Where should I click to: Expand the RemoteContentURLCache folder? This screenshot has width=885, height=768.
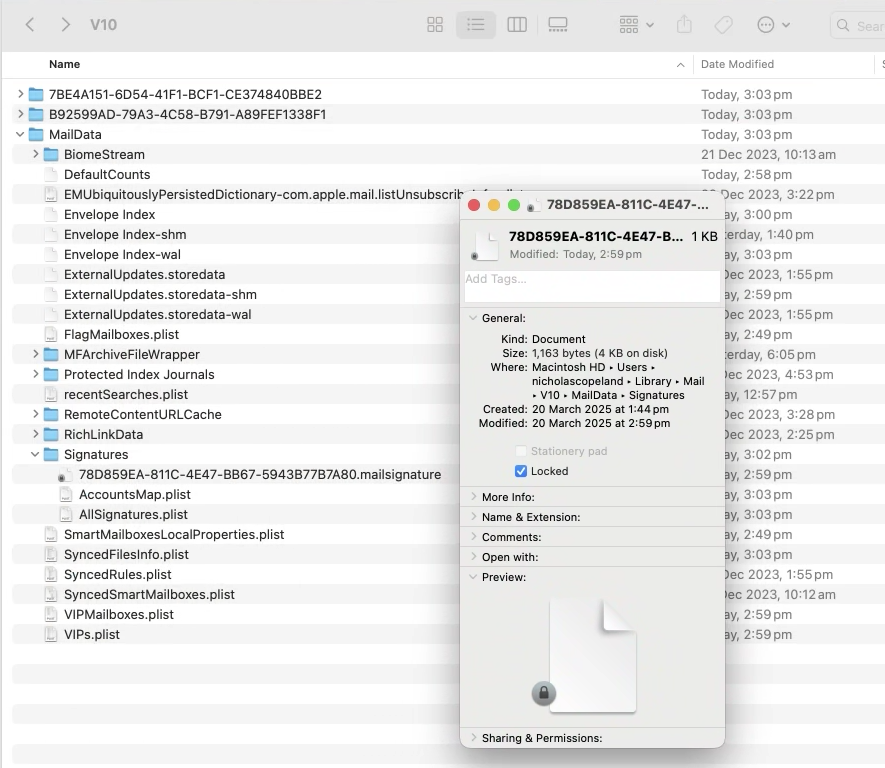tap(36, 414)
